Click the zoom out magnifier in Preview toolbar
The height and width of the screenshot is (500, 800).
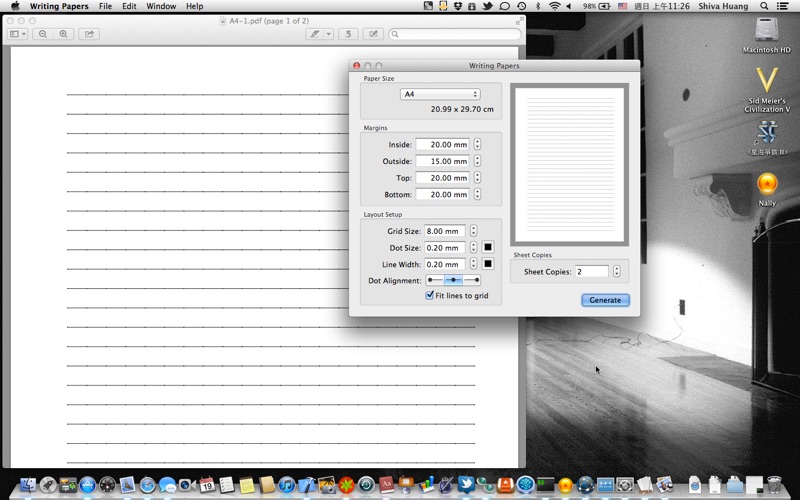43,34
